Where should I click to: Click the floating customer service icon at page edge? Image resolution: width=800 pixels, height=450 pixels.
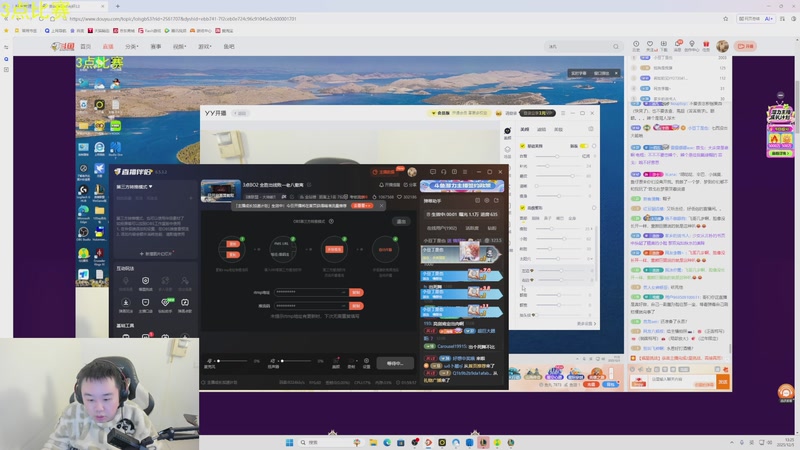(x=786, y=392)
